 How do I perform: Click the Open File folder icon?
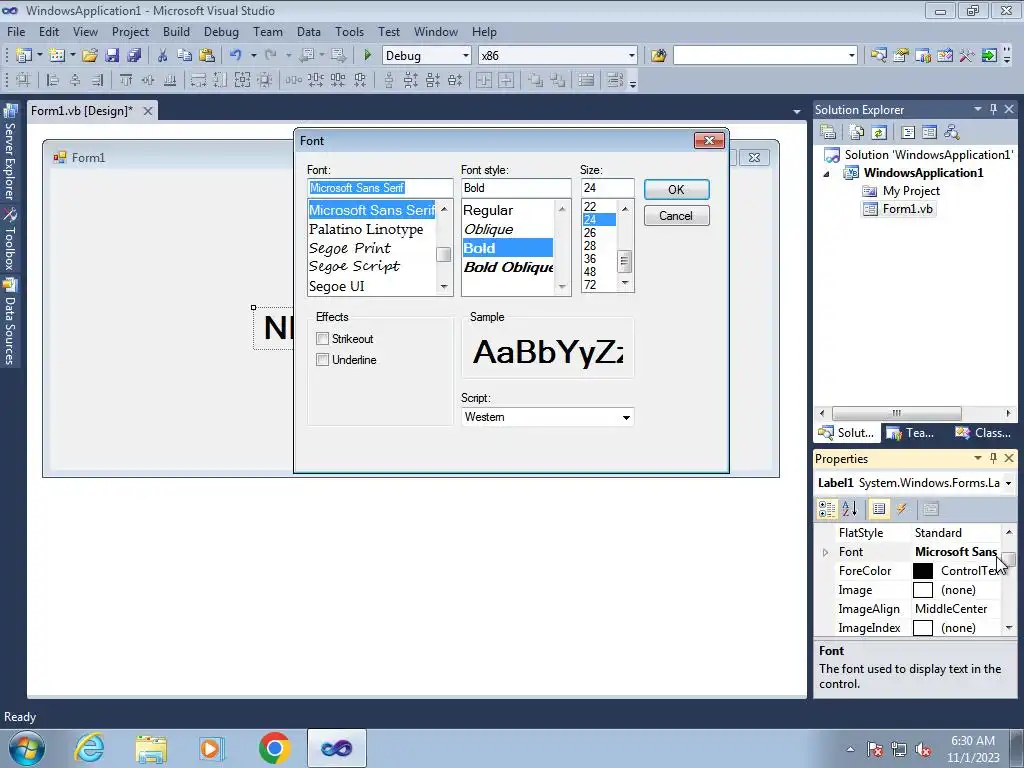[90, 56]
